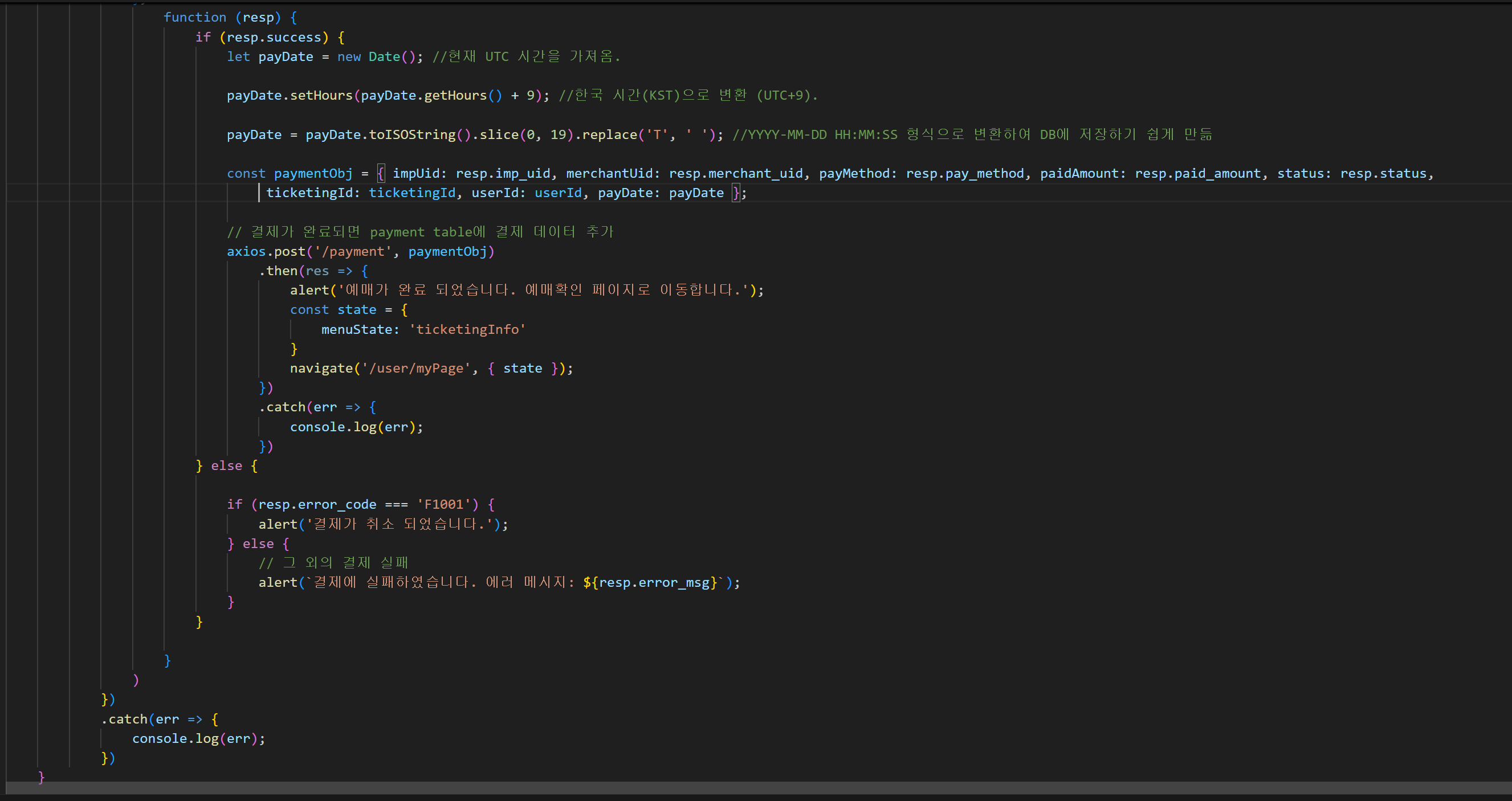Click the '/user/myPage' navigate path string

(x=416, y=369)
